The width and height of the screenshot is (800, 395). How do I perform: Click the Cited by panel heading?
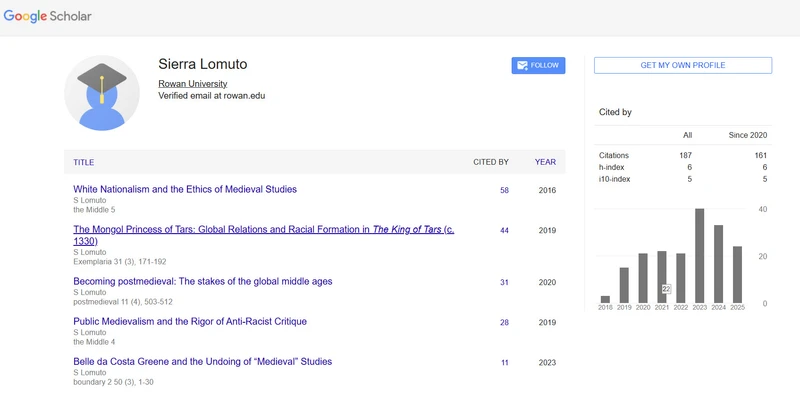pyautogui.click(x=615, y=112)
